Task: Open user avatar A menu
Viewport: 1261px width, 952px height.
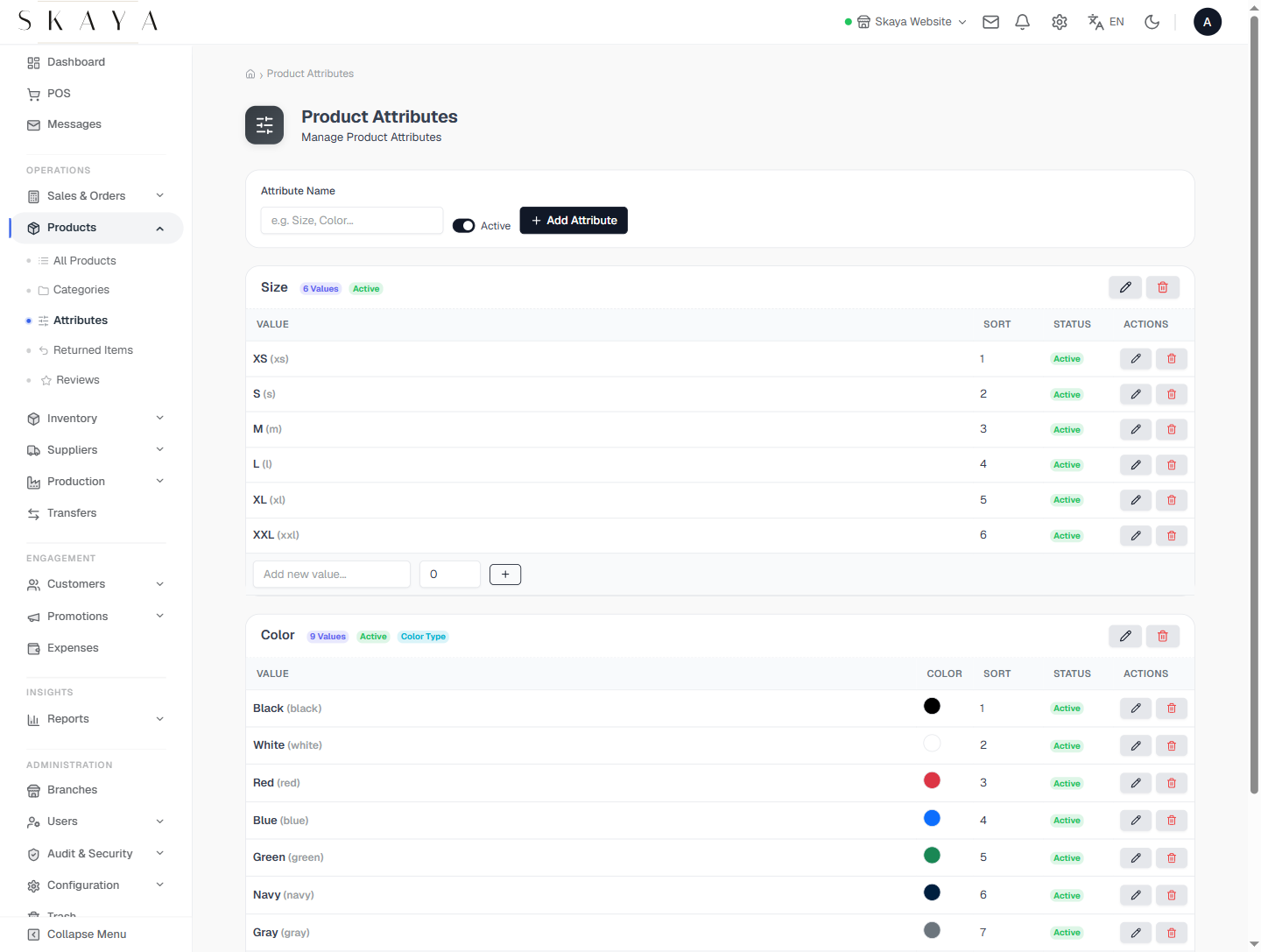Action: point(1208,22)
